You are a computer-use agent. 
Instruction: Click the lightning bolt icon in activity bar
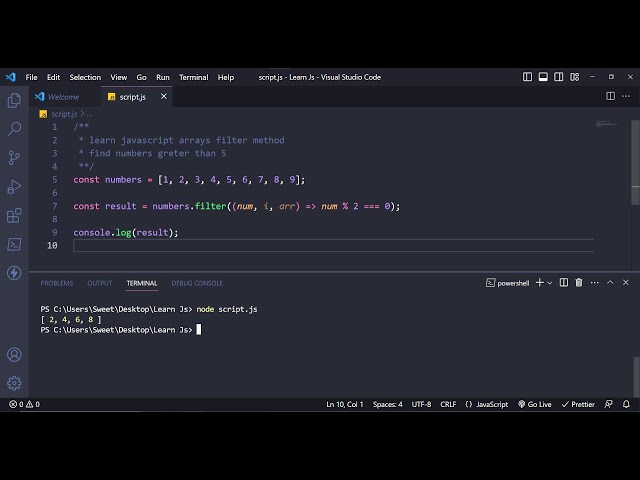[x=14, y=273]
